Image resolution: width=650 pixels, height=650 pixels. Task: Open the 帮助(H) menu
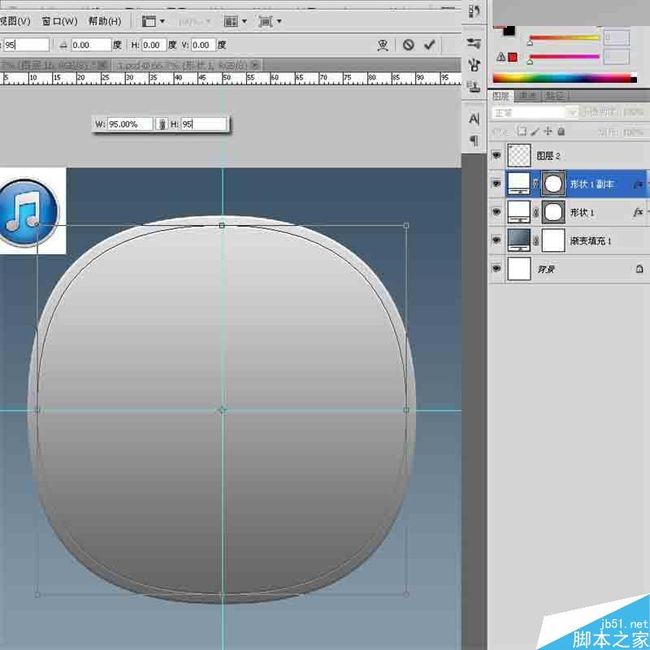[105, 21]
